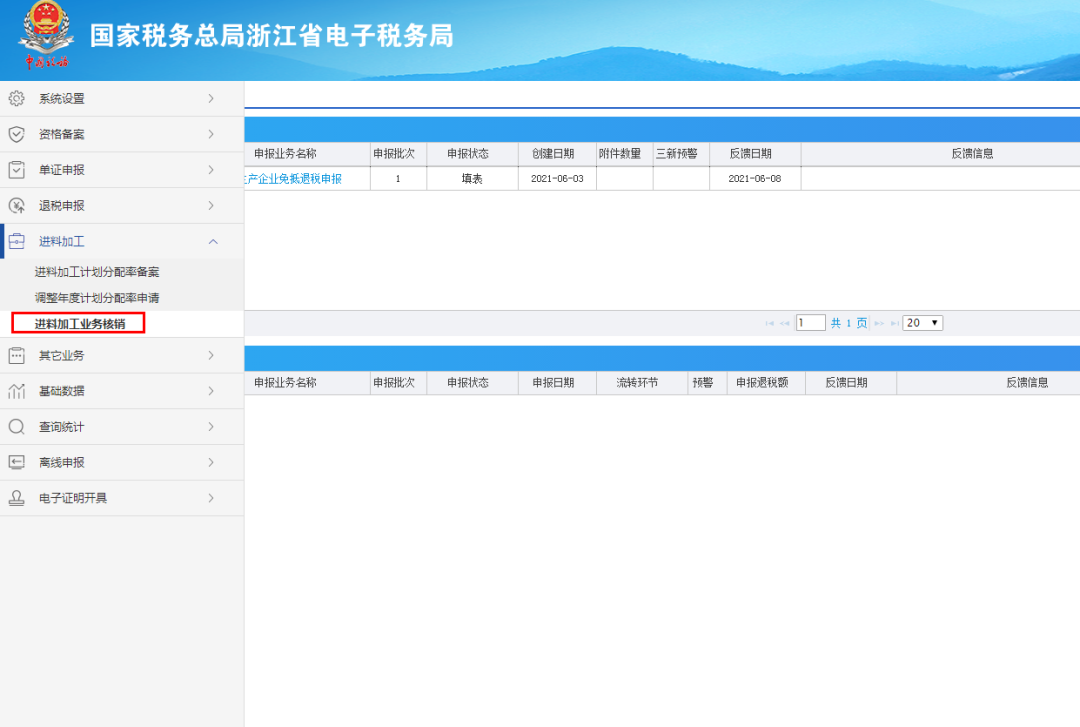Click 申报状态 header in lower table
1080x727 pixels.
468,382
